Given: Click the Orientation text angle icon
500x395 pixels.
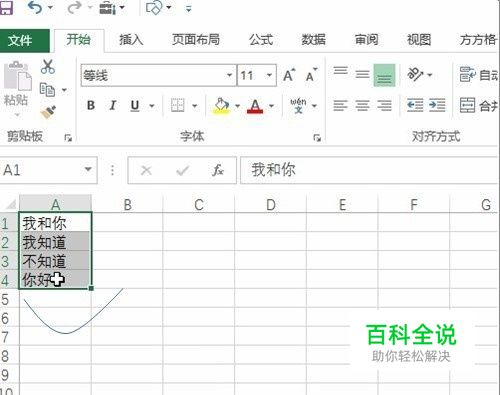Looking at the screenshot, I should (416, 74).
